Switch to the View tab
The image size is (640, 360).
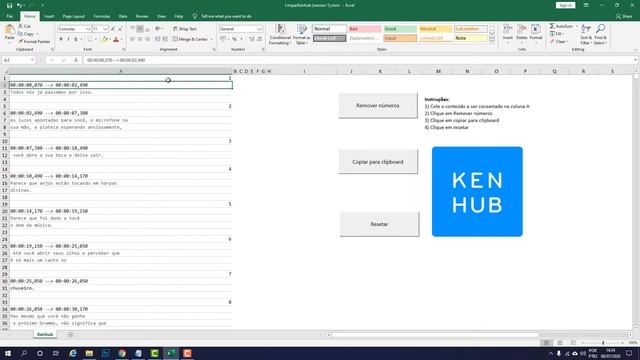pos(161,16)
